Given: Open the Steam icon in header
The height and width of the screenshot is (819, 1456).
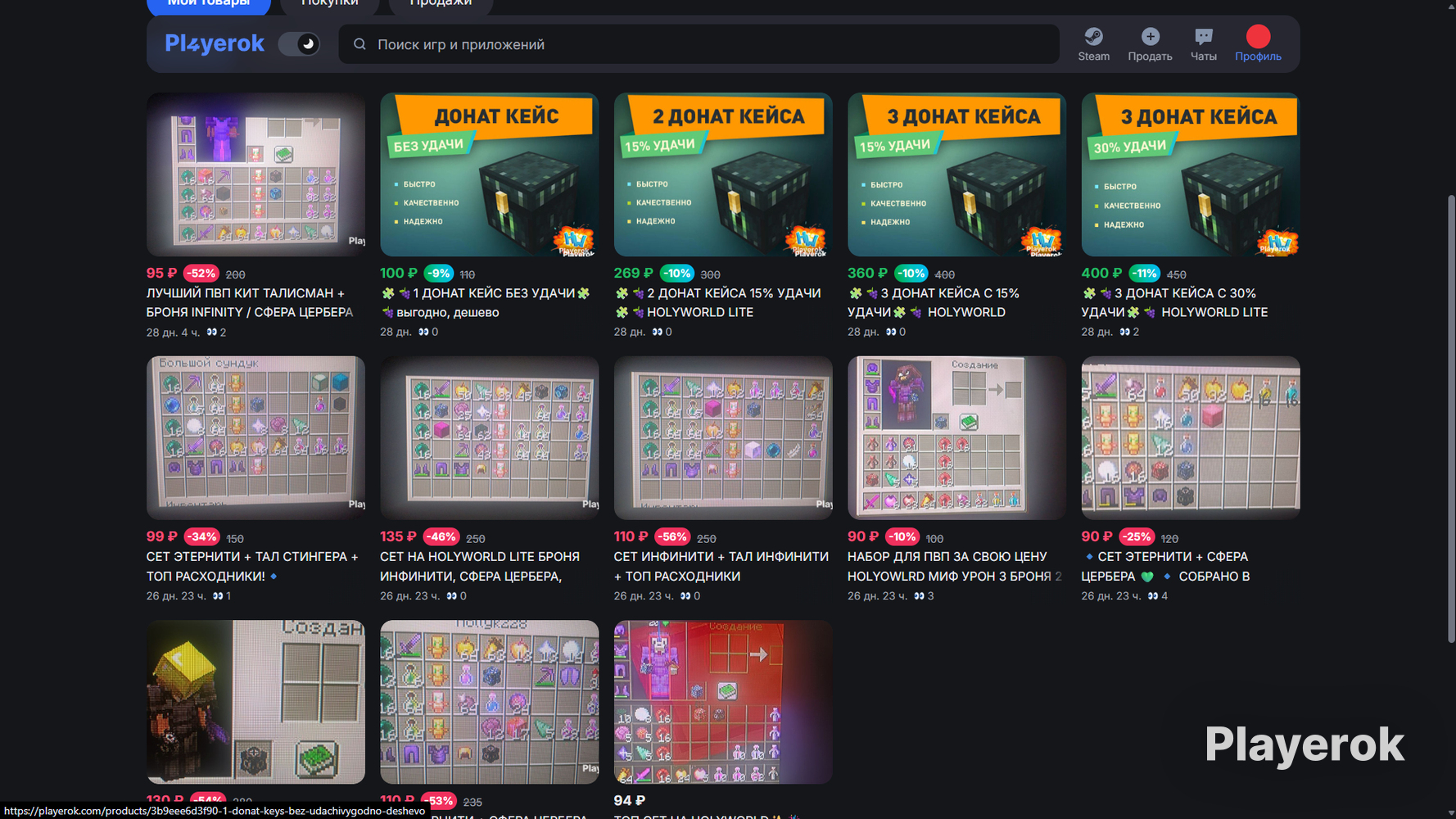Looking at the screenshot, I should [x=1093, y=36].
